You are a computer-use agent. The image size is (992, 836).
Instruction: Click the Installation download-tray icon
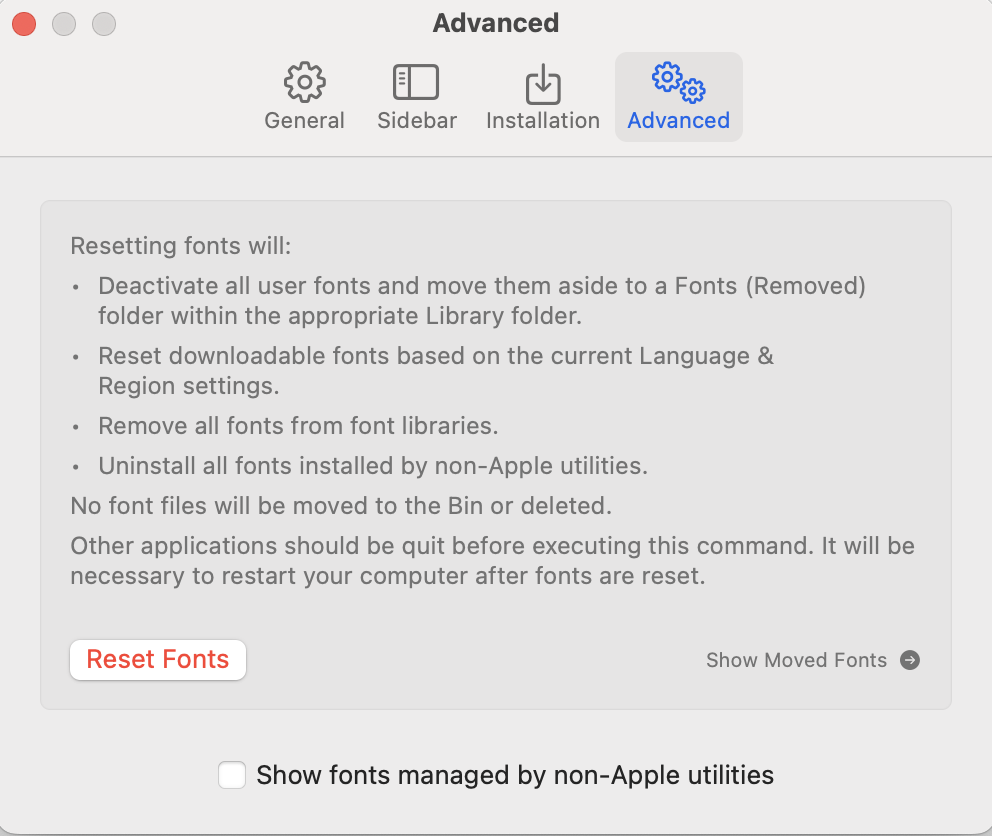(x=543, y=84)
